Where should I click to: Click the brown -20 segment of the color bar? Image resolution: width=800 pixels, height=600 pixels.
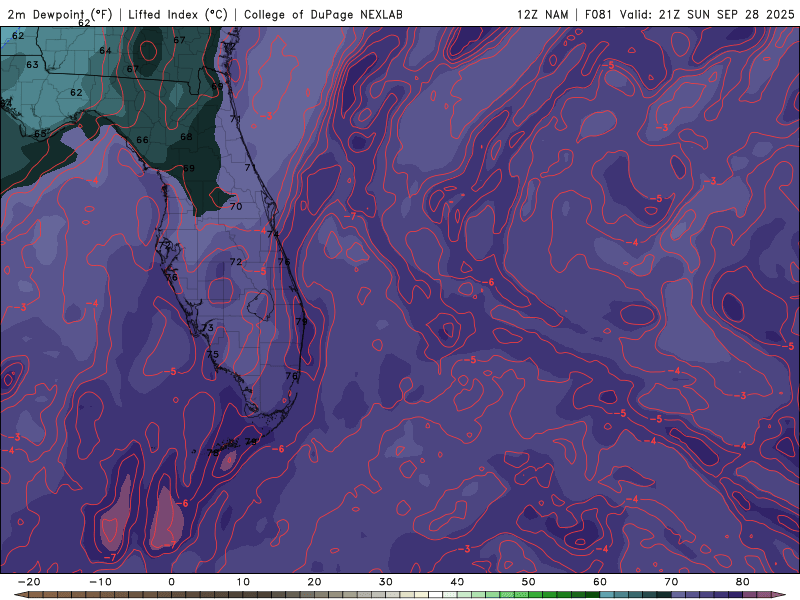click(36, 595)
